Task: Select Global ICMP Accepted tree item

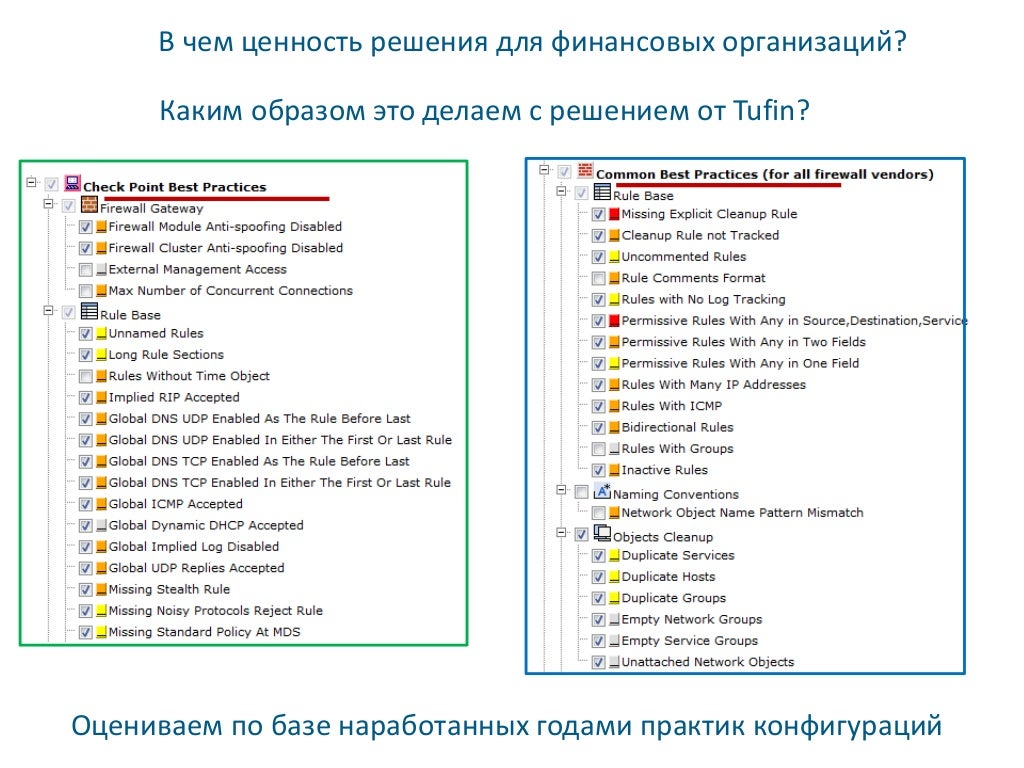Action: [x=176, y=504]
